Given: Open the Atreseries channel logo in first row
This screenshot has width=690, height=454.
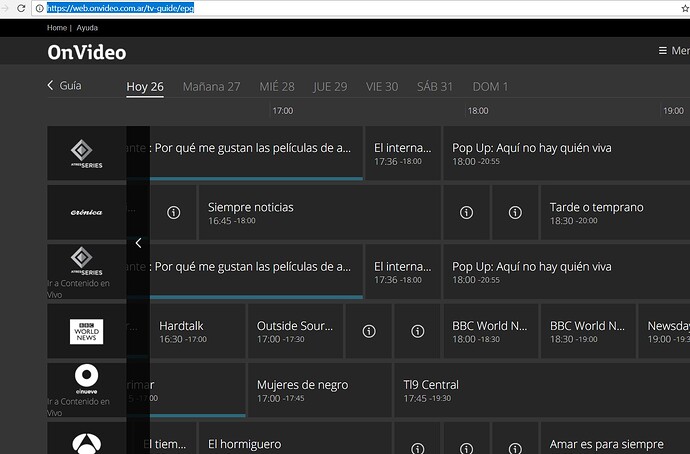Looking at the screenshot, I should coord(87,154).
